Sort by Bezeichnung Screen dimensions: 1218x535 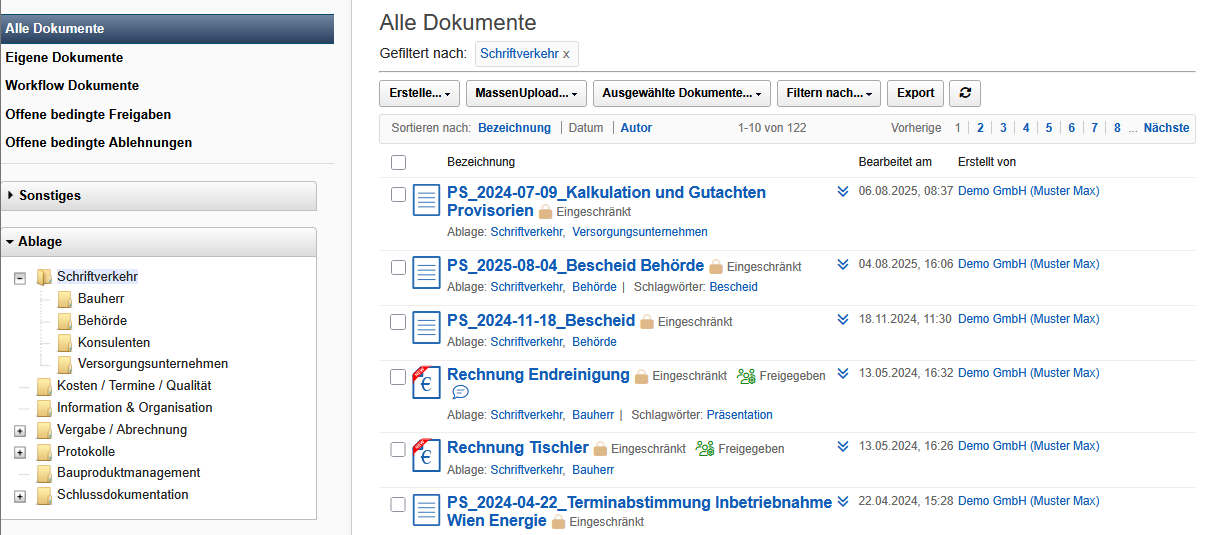tap(514, 128)
